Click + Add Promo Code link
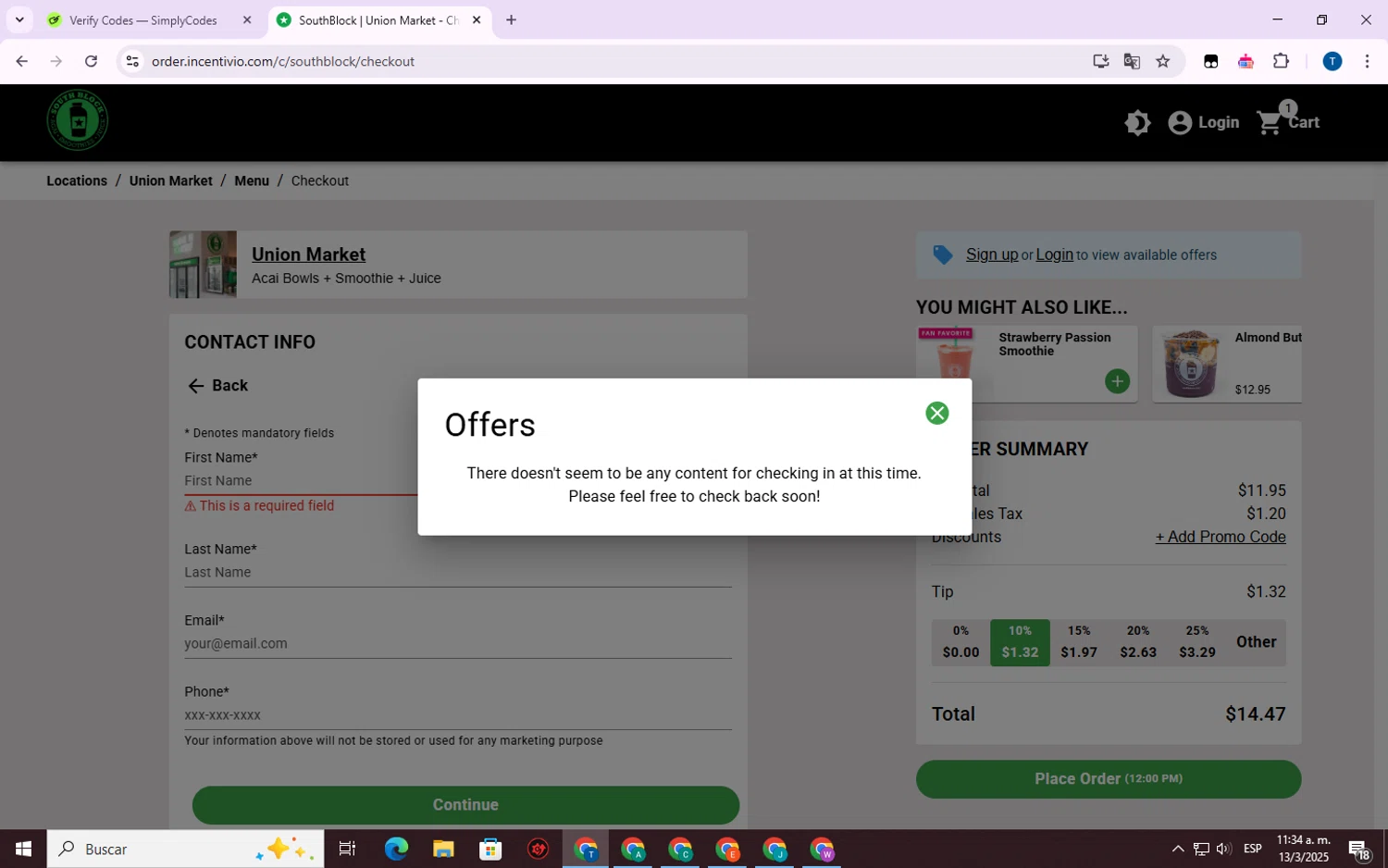The width and height of the screenshot is (1388, 868). click(x=1220, y=537)
